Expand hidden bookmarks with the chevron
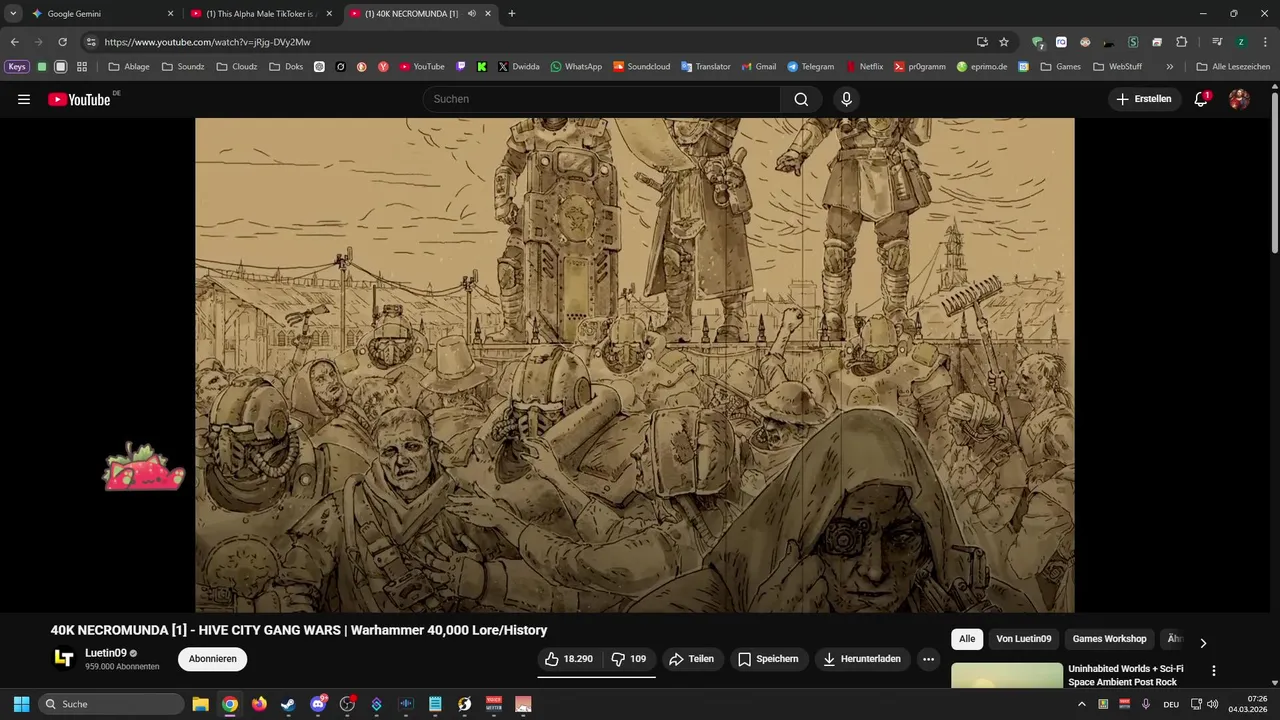Viewport: 1280px width, 720px height. tap(1170, 67)
